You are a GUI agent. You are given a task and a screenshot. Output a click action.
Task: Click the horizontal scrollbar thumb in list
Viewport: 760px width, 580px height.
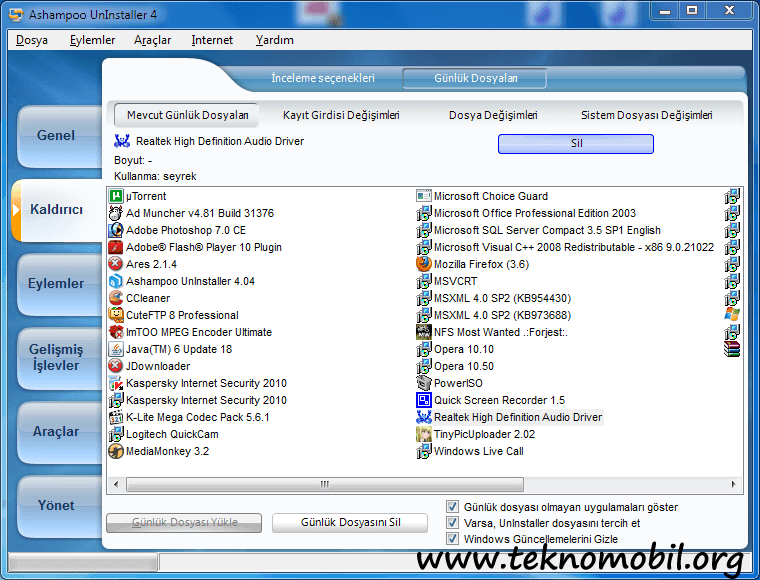pyautogui.click(x=325, y=484)
